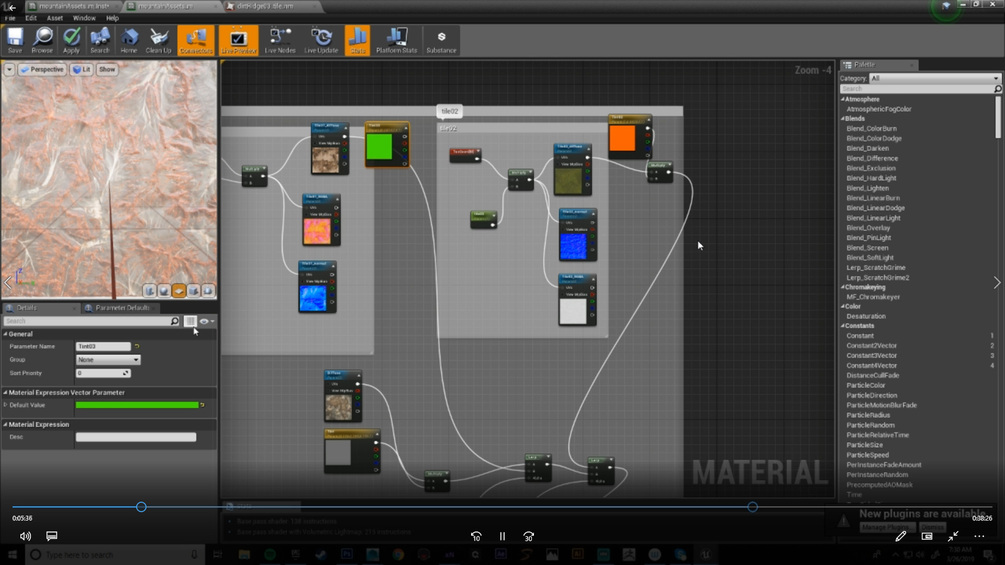Click the orange color node in the graph
The height and width of the screenshot is (565, 1005).
pos(629,136)
